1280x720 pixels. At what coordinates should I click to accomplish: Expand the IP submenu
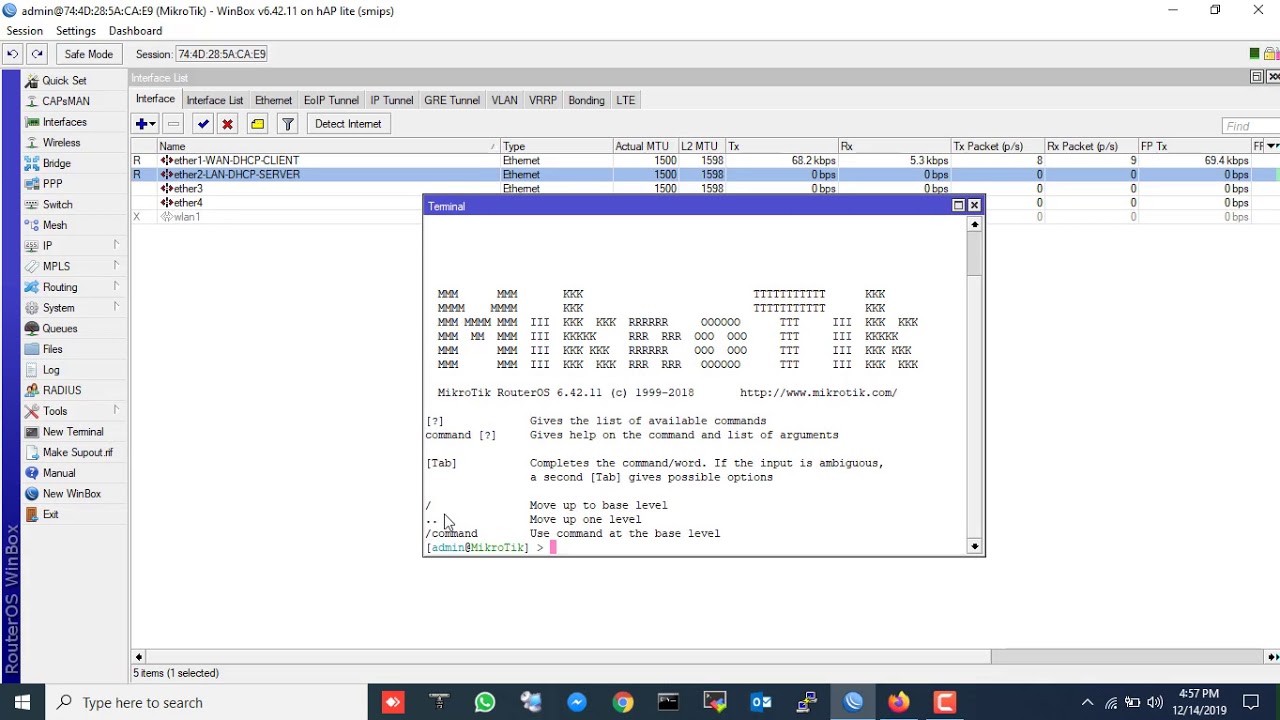pos(72,246)
